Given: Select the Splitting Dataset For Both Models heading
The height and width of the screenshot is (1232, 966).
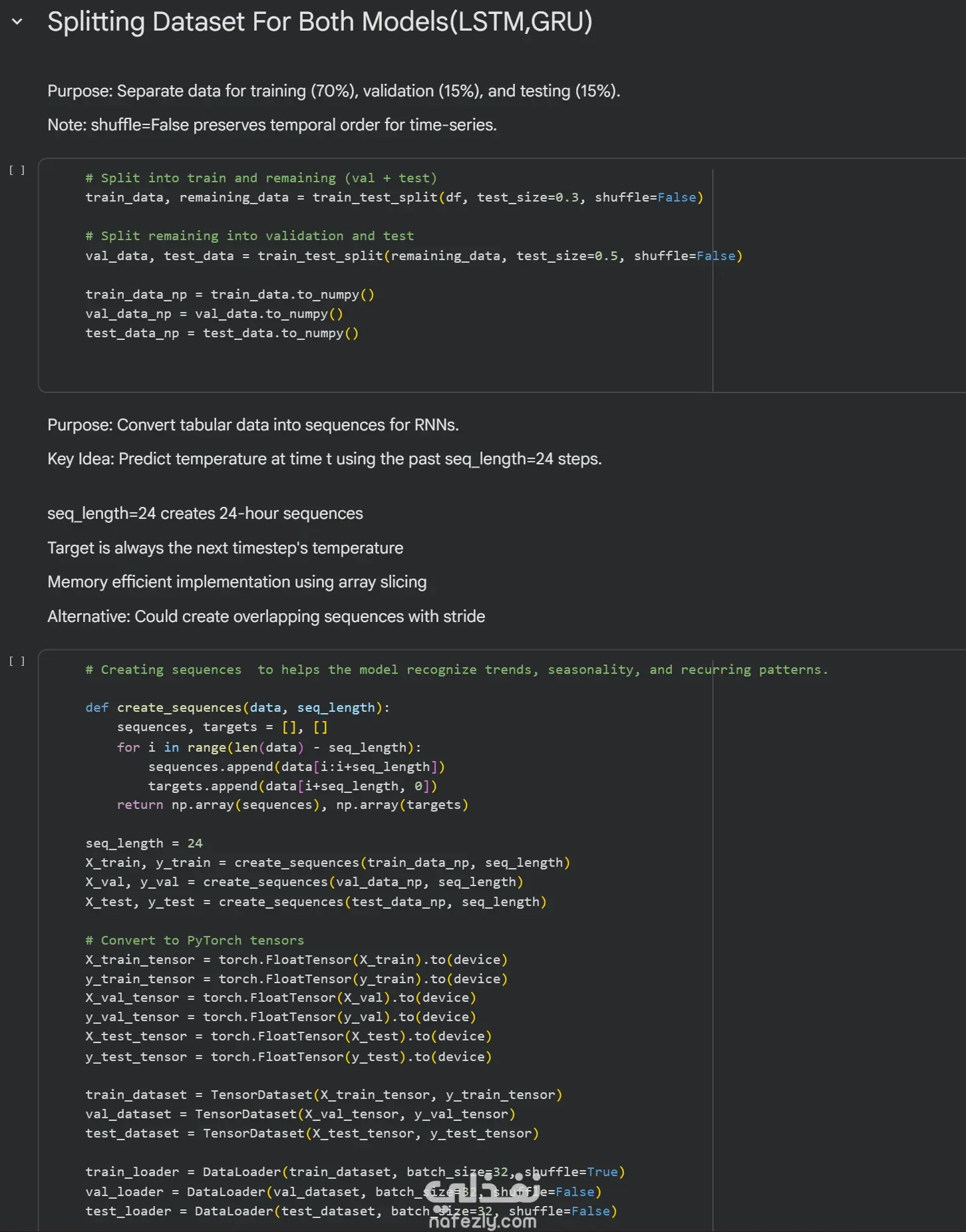Looking at the screenshot, I should tap(319, 22).
